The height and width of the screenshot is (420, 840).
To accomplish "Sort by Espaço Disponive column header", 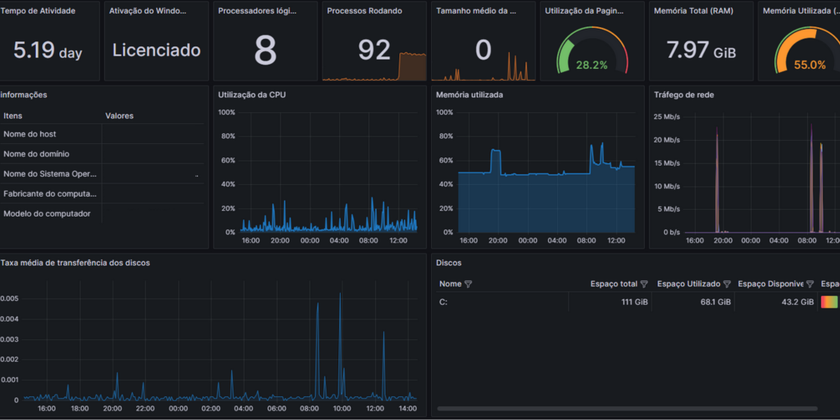I will pos(771,284).
